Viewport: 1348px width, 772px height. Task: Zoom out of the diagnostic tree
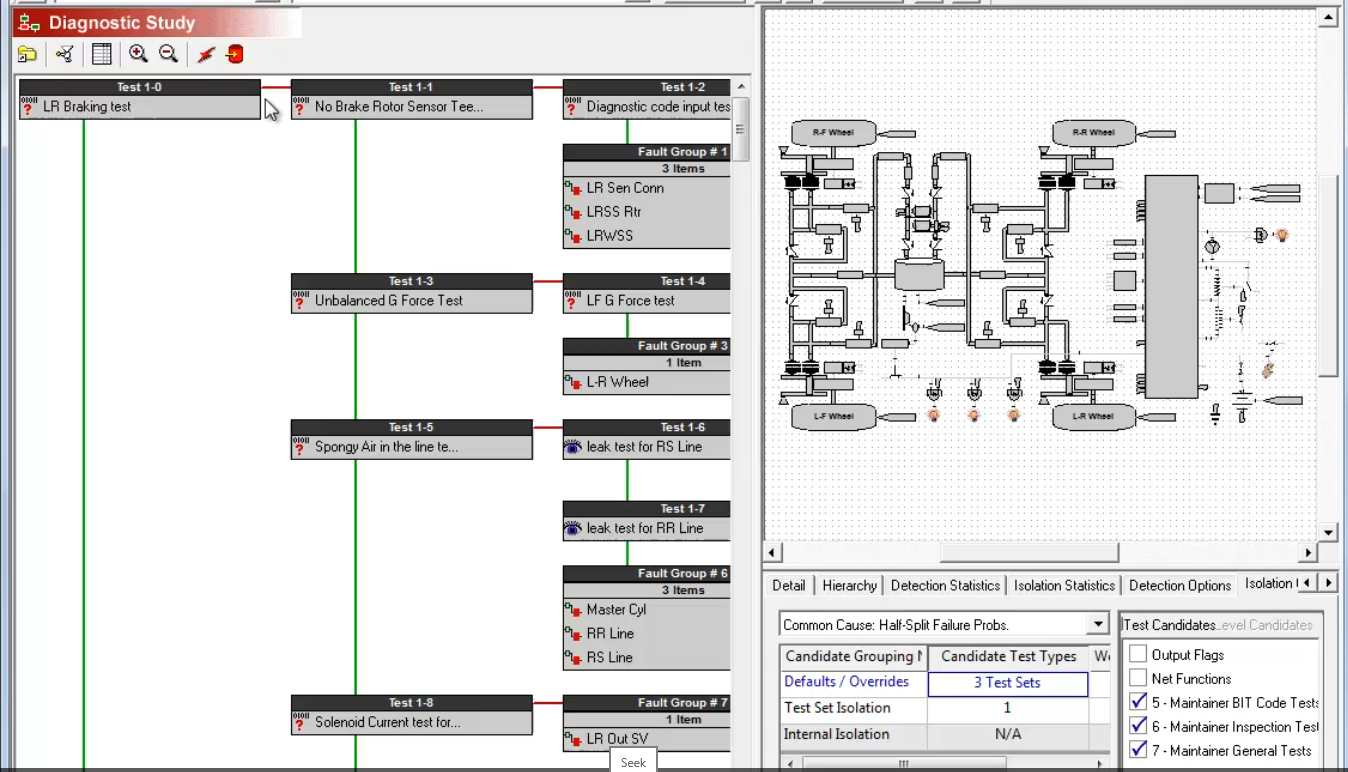[168, 55]
